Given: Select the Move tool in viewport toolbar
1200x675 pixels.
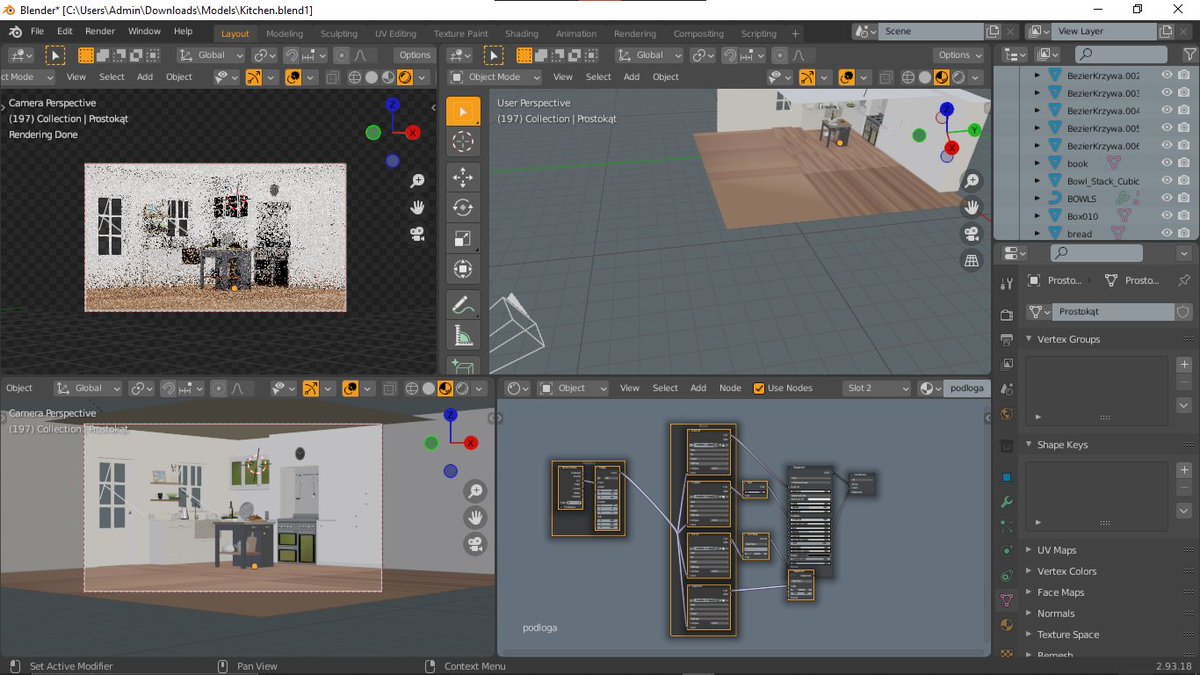Looking at the screenshot, I should point(462,177).
